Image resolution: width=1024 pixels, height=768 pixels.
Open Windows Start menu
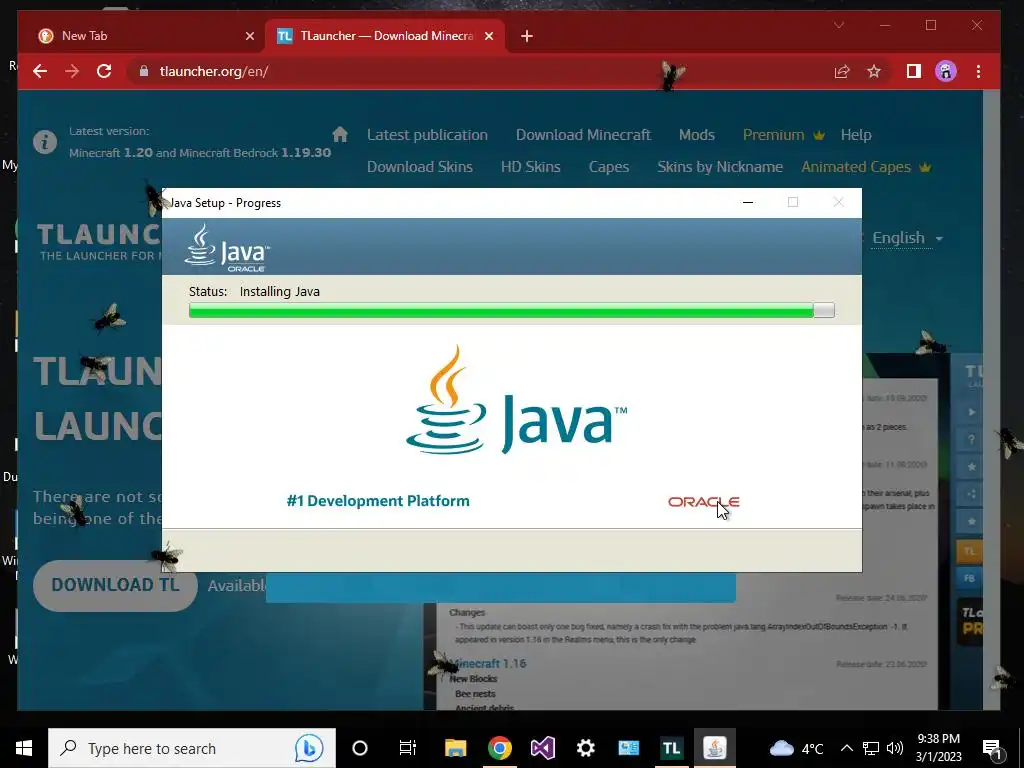coord(24,748)
